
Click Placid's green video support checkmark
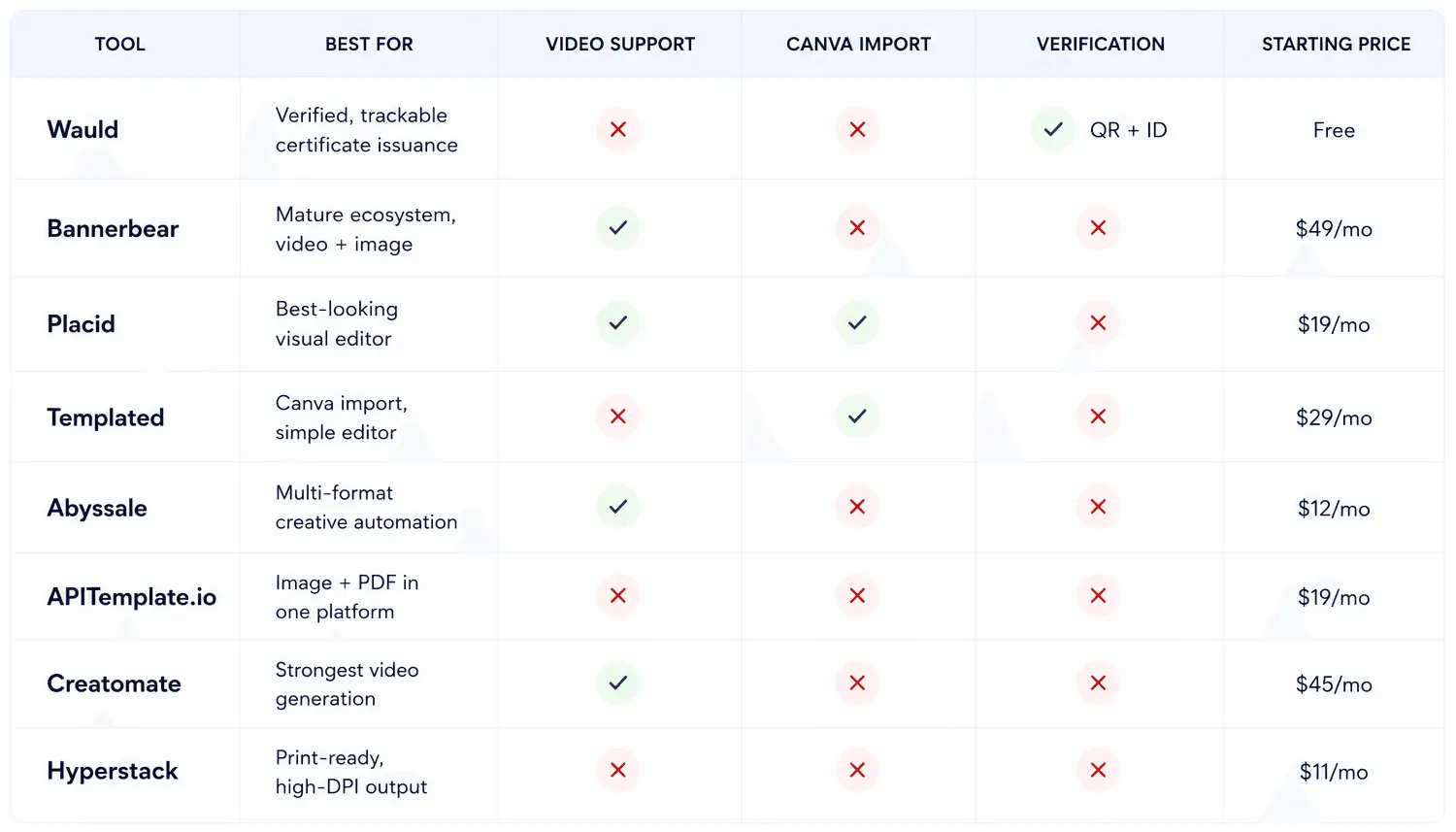tap(618, 322)
